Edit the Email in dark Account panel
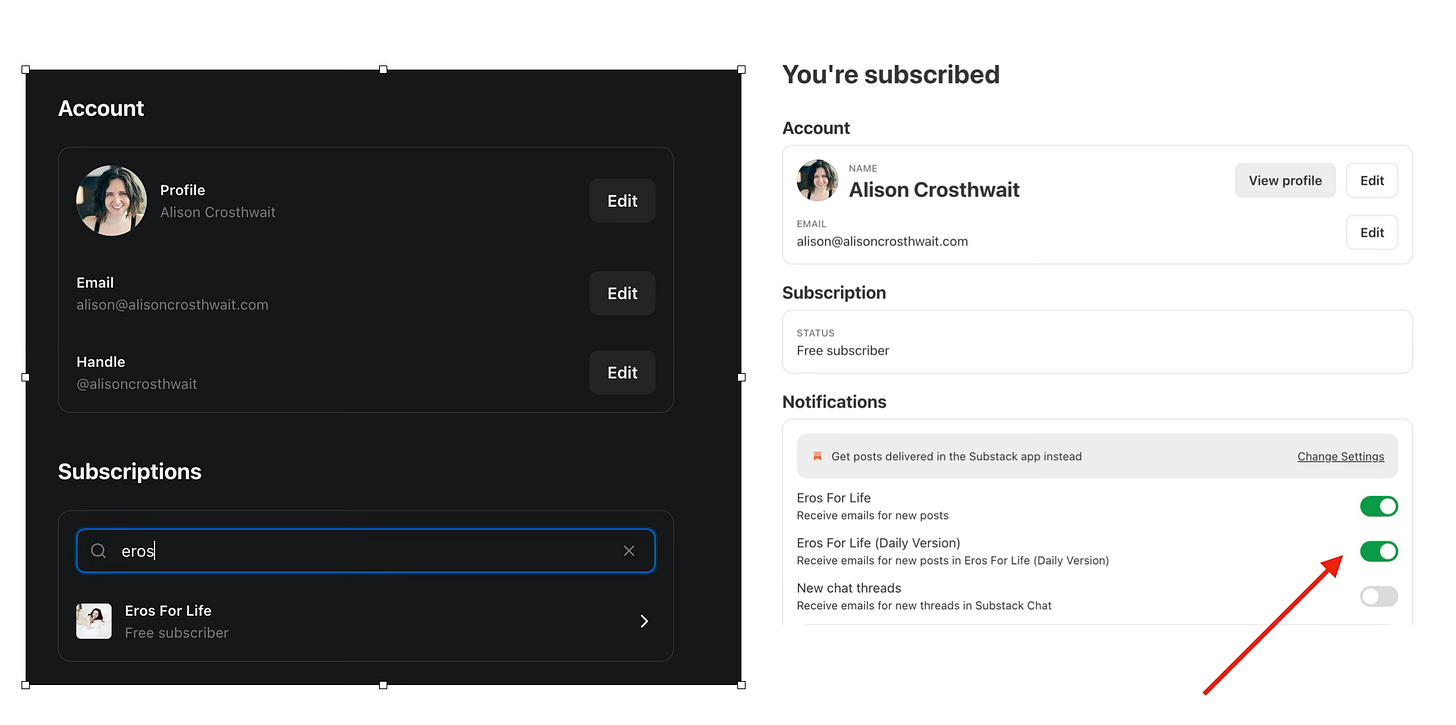 [x=622, y=293]
